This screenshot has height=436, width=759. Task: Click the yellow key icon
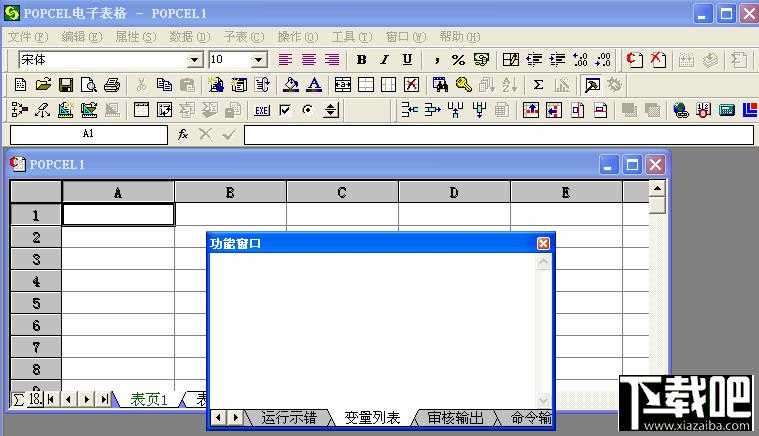(463, 85)
